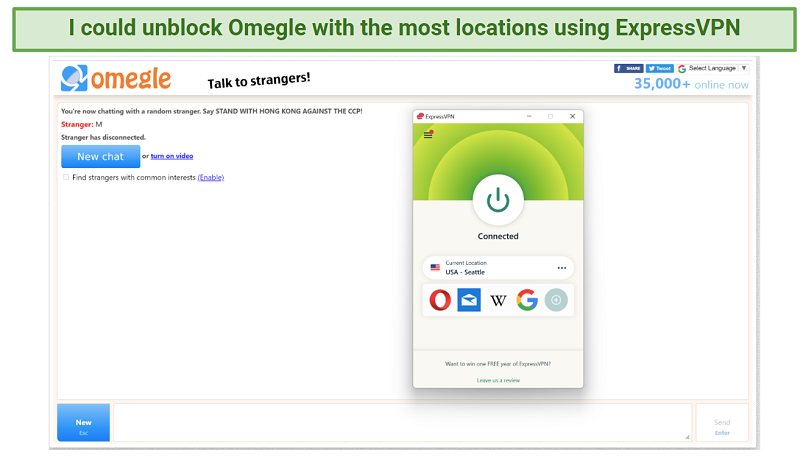
Task: Click the Twitter Tweet button
Action: (660, 68)
